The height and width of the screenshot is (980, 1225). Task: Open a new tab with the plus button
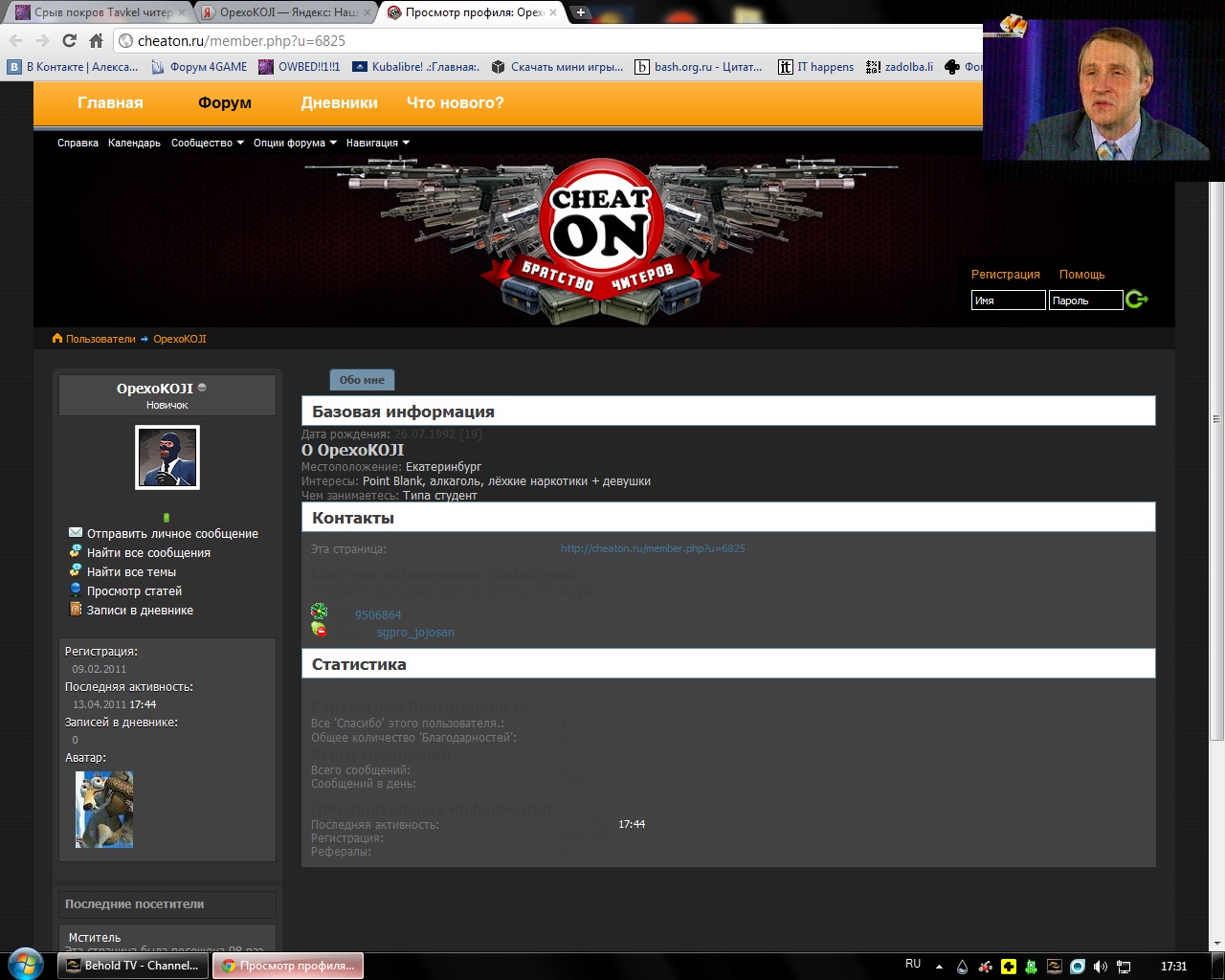click(581, 12)
